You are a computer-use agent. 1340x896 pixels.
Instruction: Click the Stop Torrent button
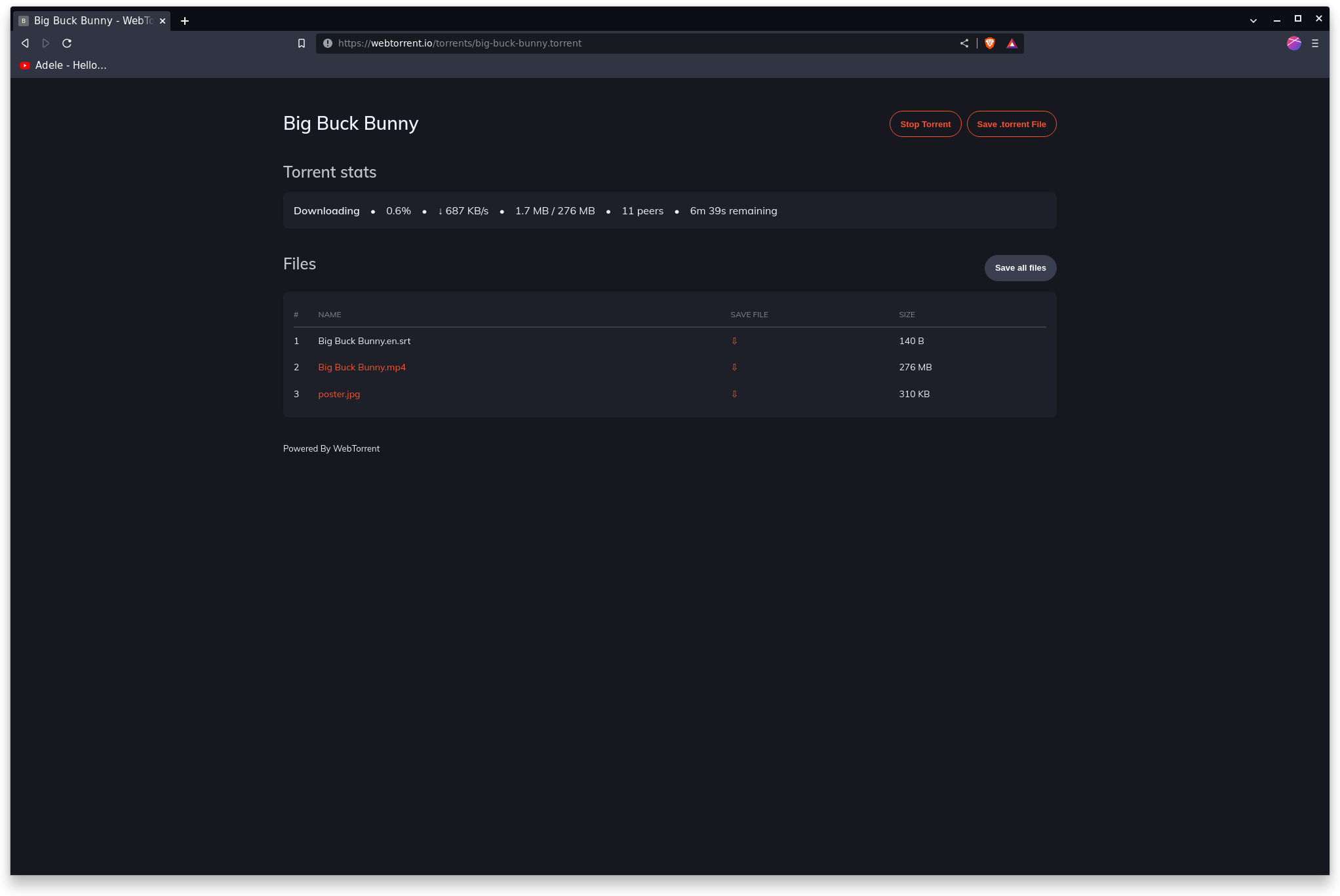coord(925,124)
